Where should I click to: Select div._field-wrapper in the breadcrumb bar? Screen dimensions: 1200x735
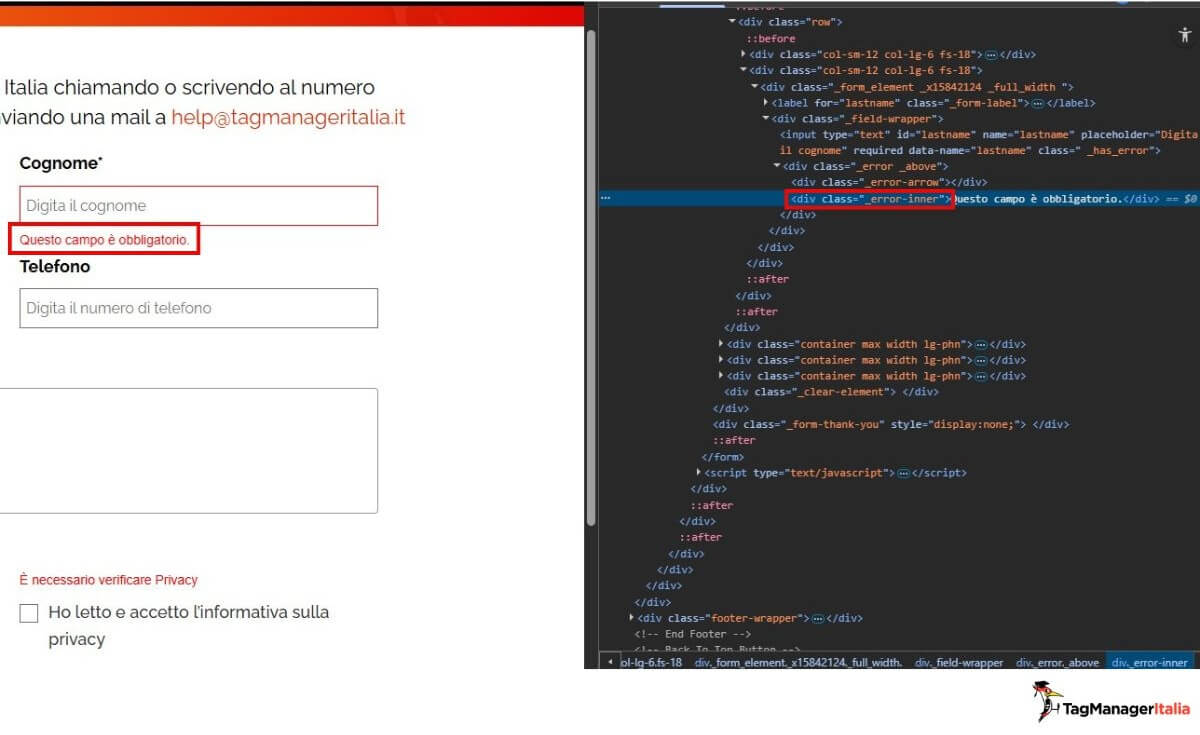click(x=958, y=662)
